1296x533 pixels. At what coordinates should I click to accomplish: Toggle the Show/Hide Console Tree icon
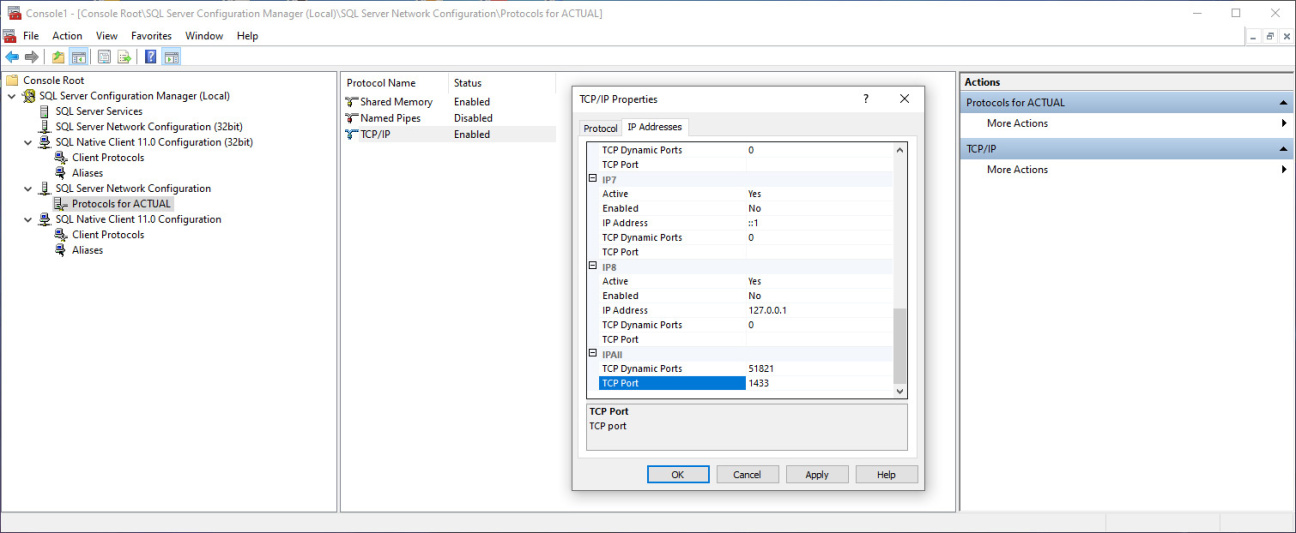coord(78,57)
